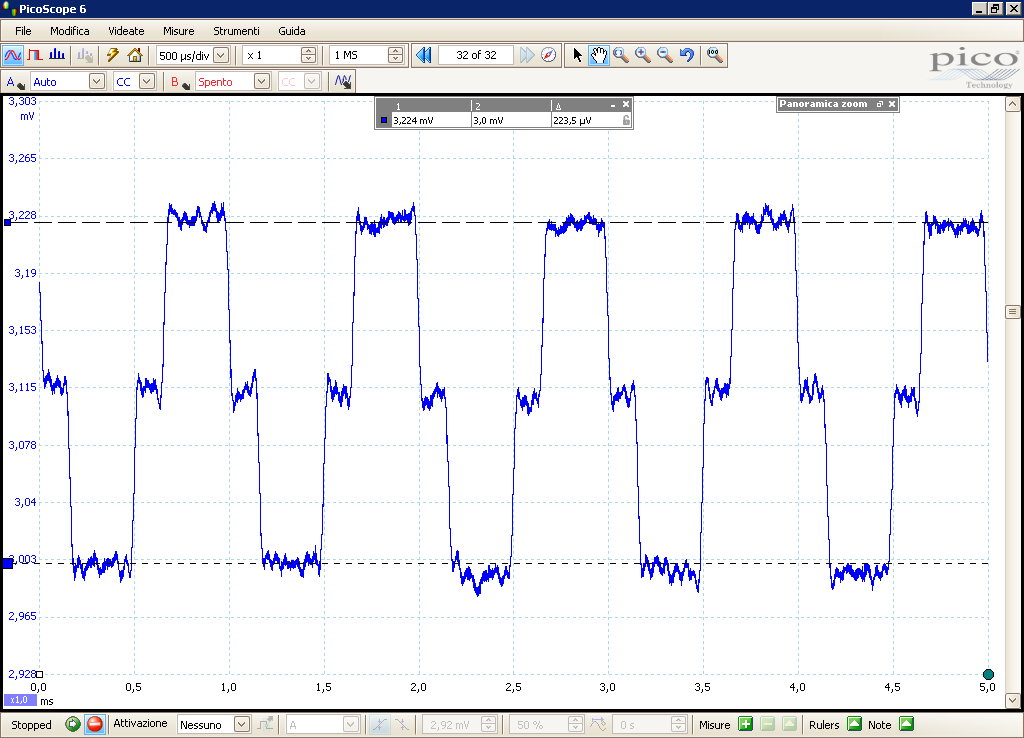Click the x1,0 axis scale button
Screen dimensions: 1024x738
coord(20,700)
